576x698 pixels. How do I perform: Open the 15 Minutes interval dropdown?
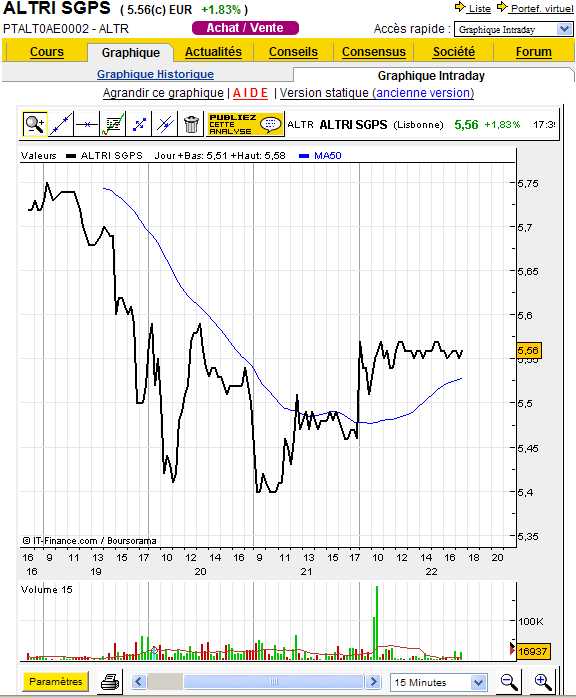click(x=438, y=682)
